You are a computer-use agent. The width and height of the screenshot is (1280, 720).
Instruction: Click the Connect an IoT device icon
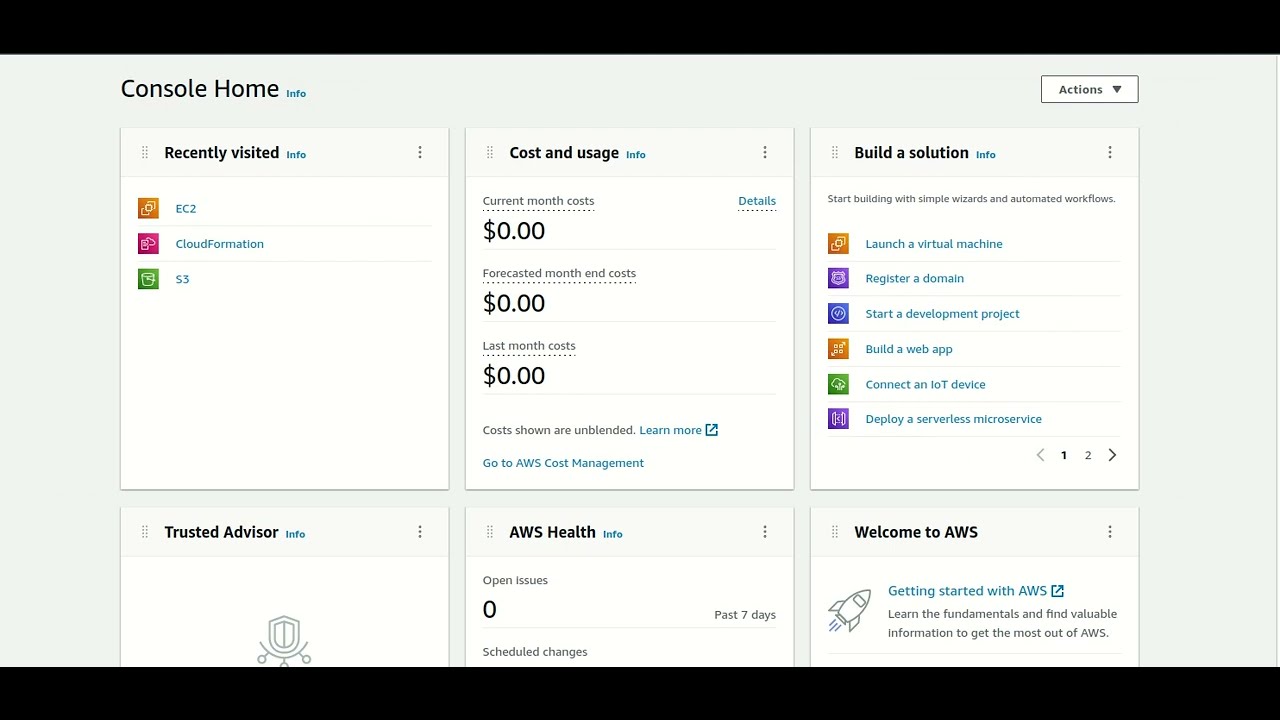[838, 384]
